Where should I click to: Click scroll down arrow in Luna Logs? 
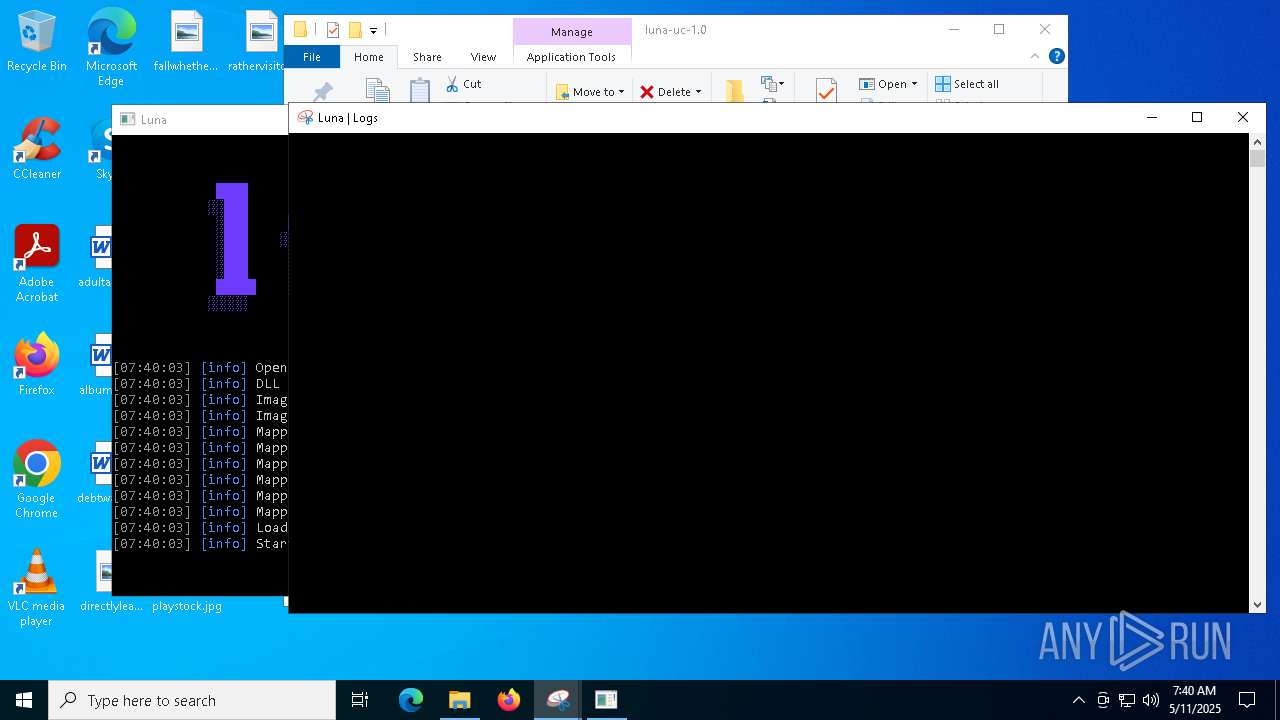coord(1258,604)
